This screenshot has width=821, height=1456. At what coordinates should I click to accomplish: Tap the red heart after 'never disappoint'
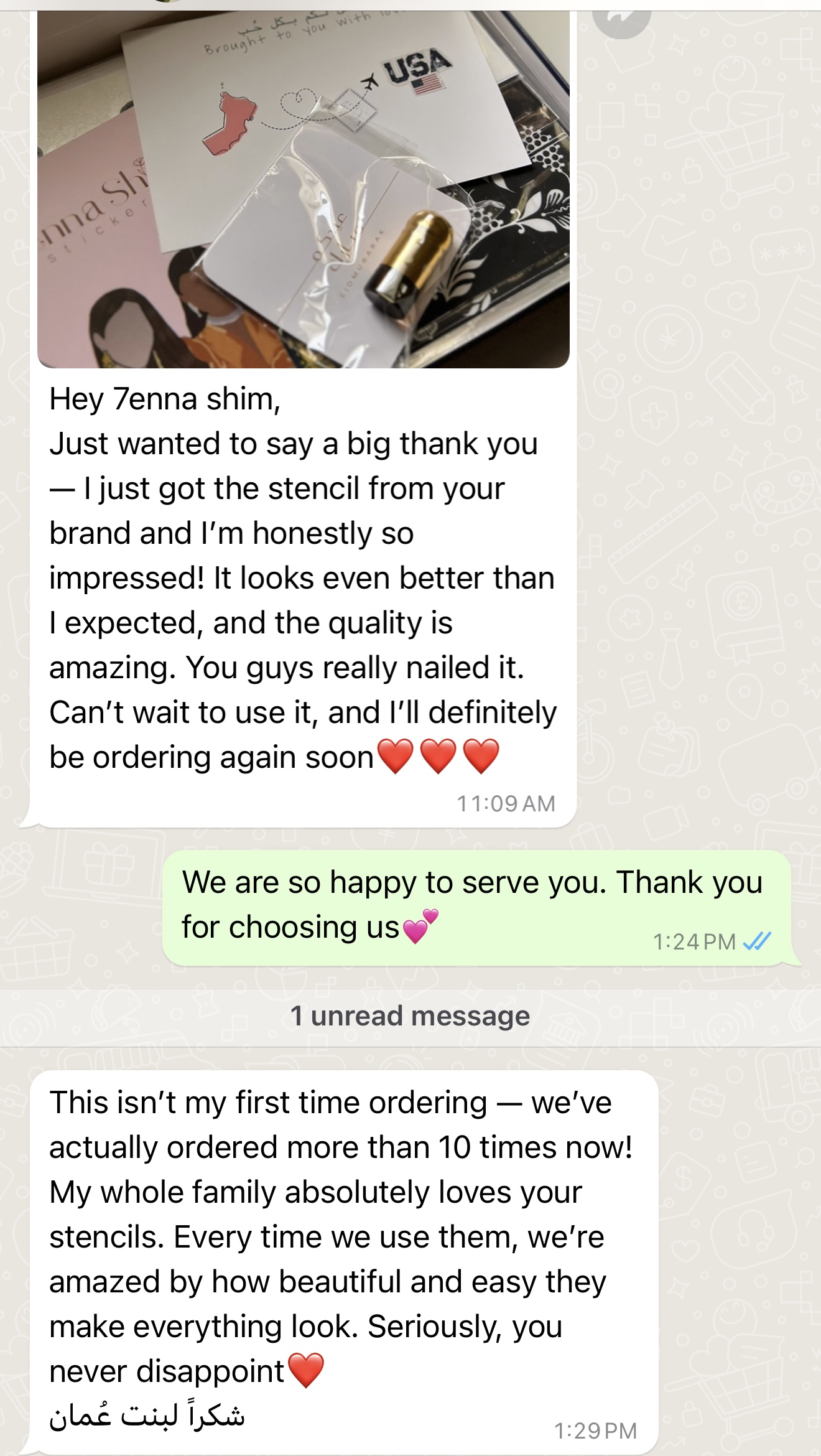307,1371
